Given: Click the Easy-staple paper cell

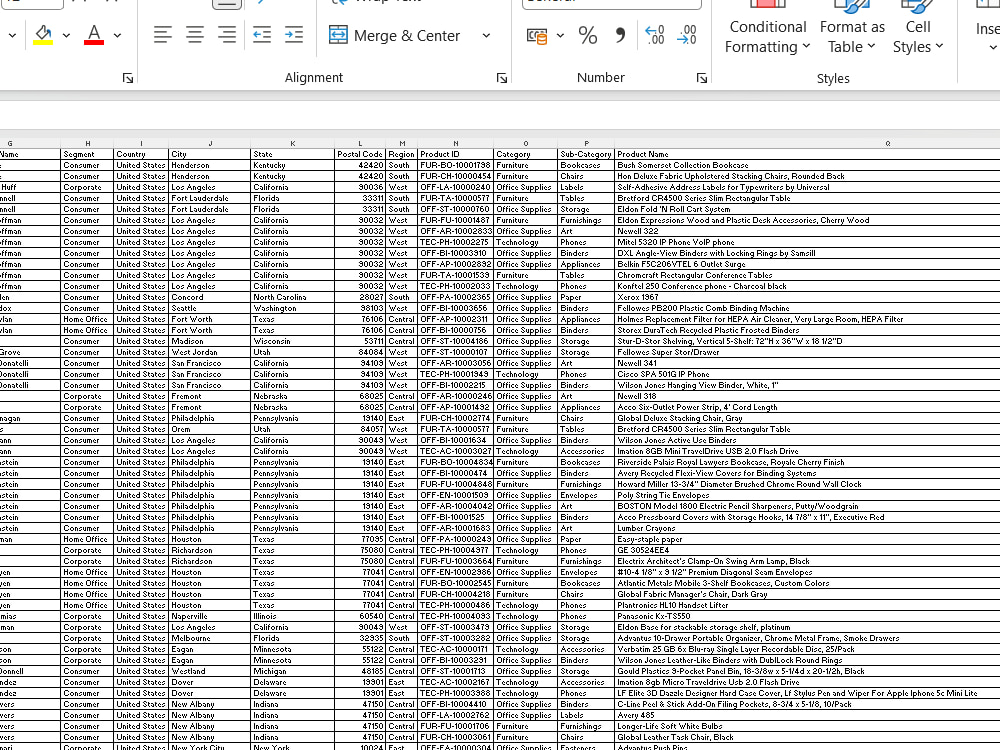Looking at the screenshot, I should pos(807,540).
